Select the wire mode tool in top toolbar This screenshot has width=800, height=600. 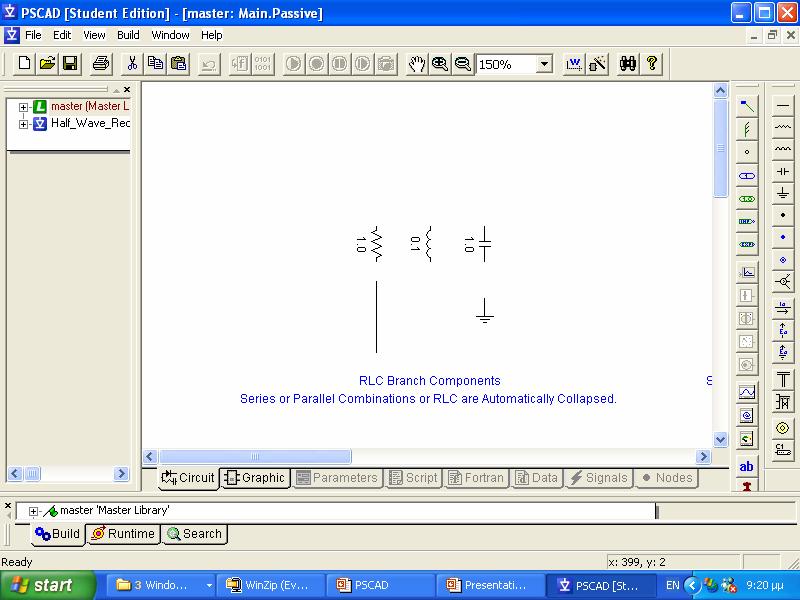coord(574,64)
